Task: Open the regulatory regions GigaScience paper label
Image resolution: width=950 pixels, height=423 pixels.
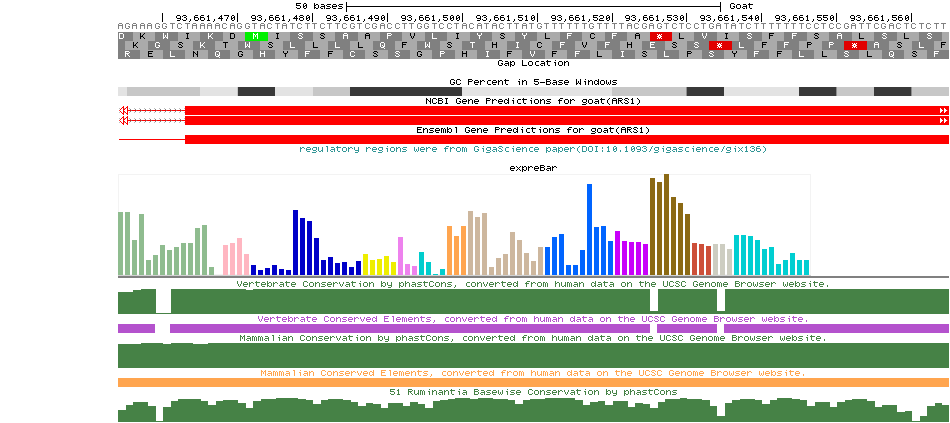Action: [533, 149]
